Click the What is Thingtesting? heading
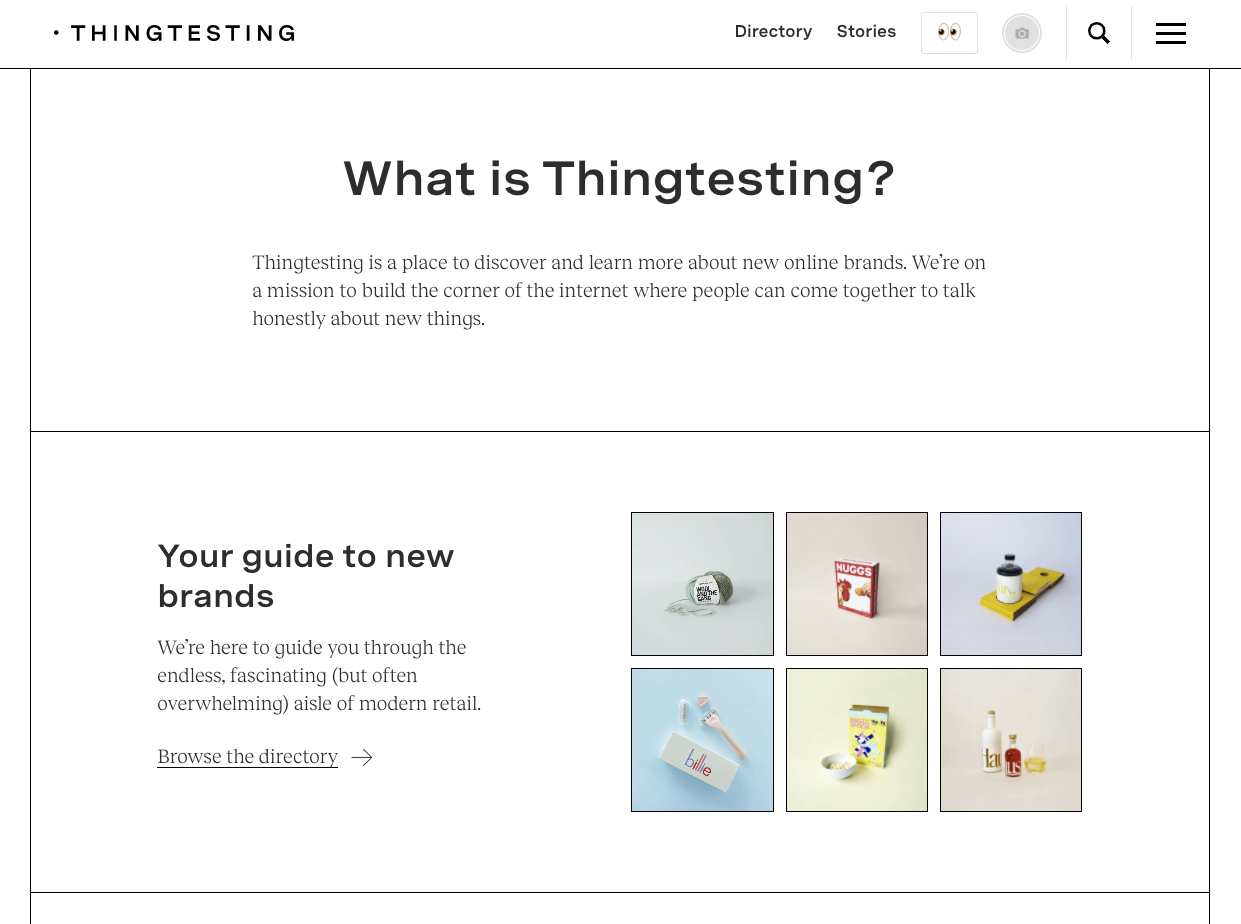This screenshot has height=924, width=1241. (x=619, y=179)
